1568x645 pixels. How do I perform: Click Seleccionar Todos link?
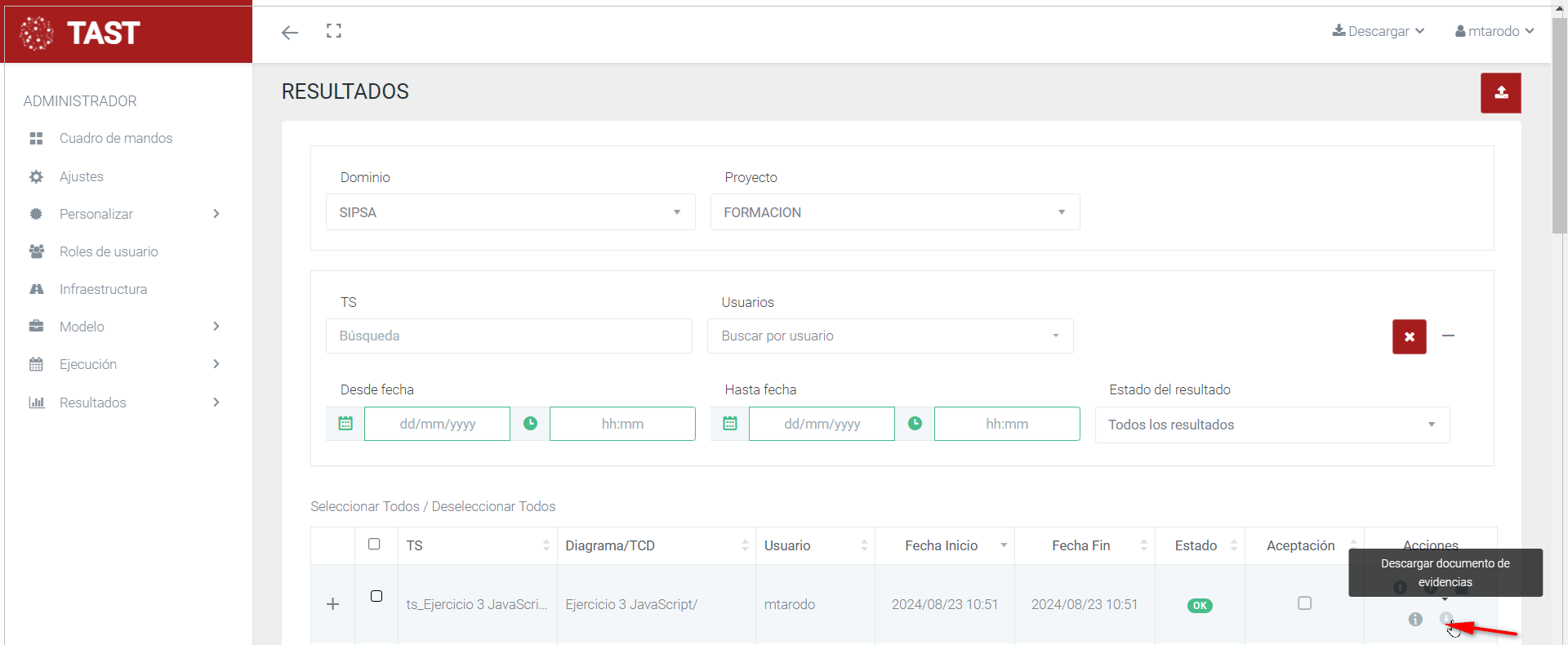tap(364, 506)
